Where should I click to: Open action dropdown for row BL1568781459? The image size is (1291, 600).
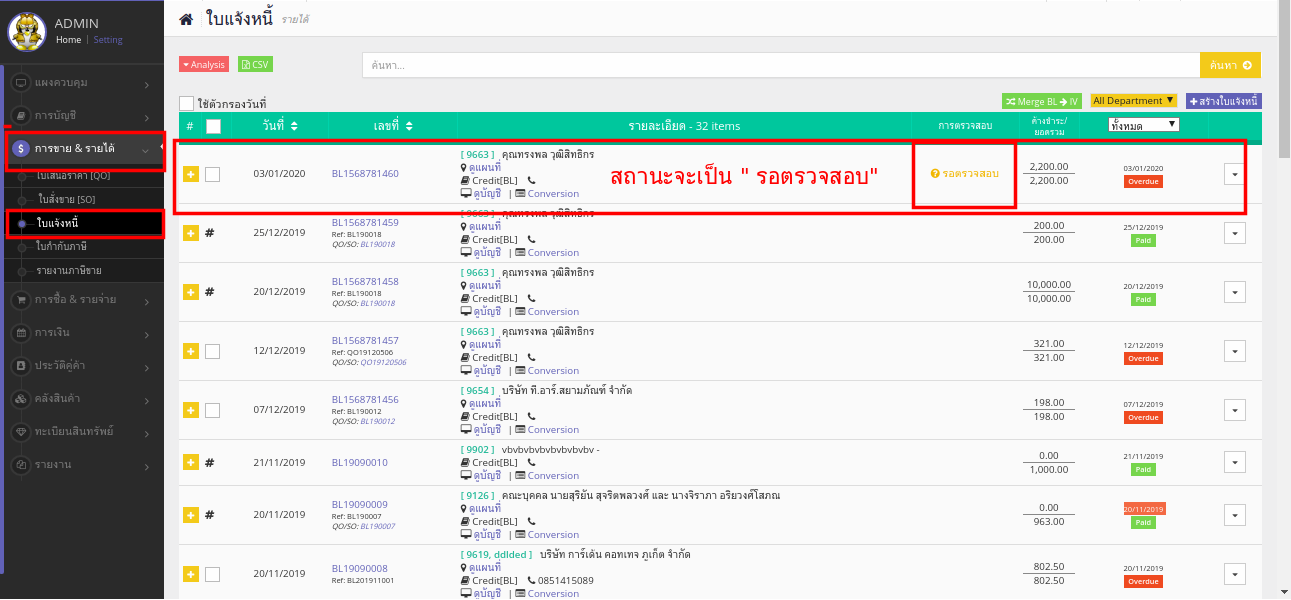[1235, 233]
